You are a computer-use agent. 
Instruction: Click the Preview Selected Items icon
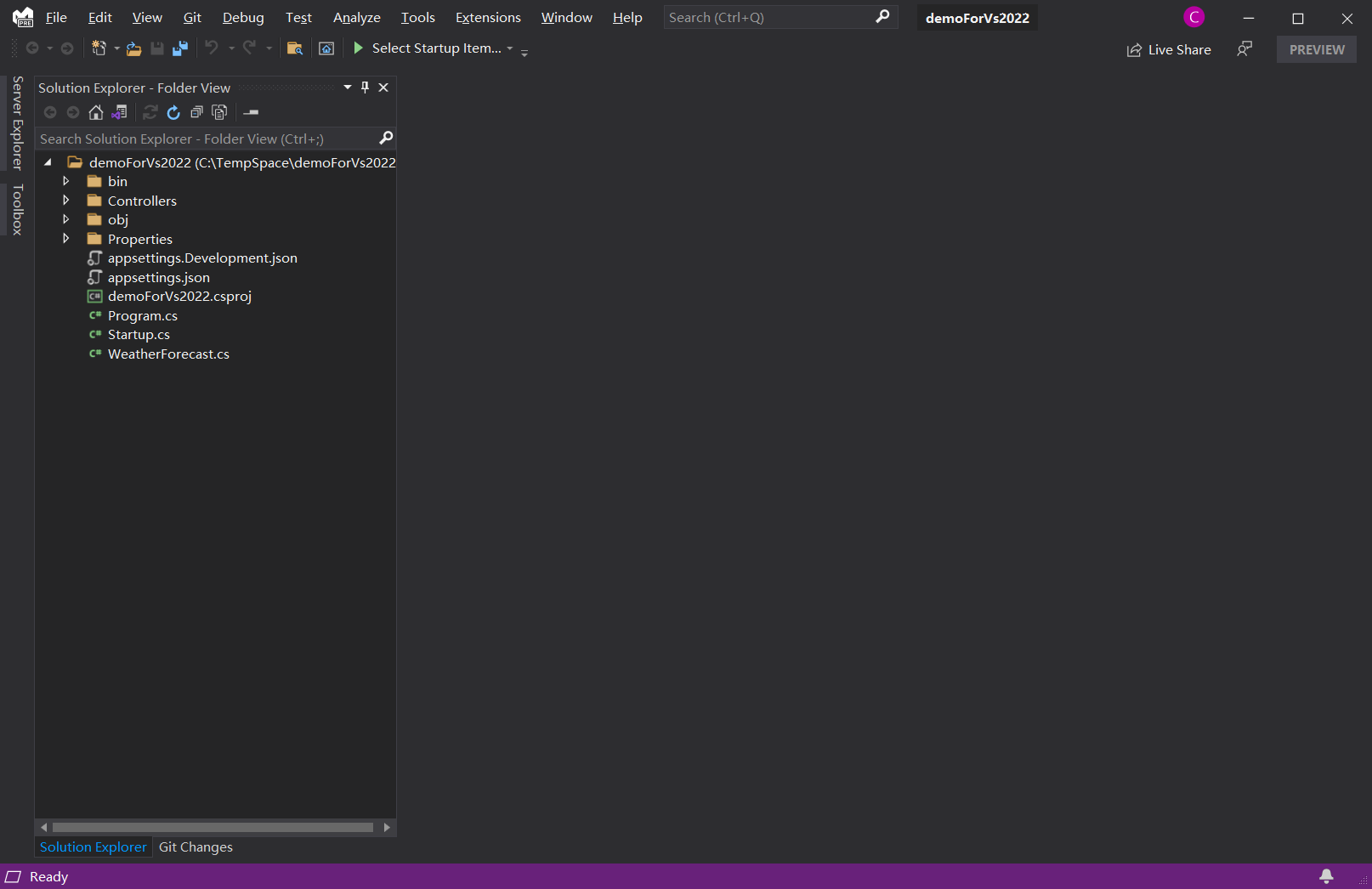251,112
